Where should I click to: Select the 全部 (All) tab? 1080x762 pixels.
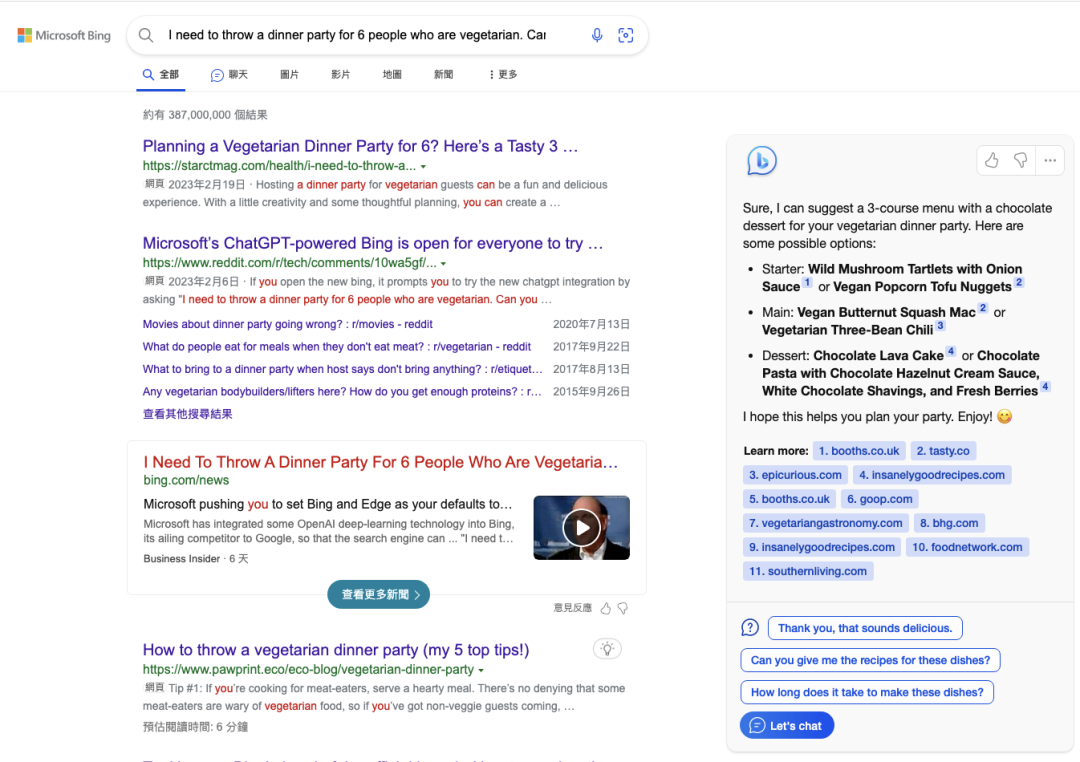[160, 74]
